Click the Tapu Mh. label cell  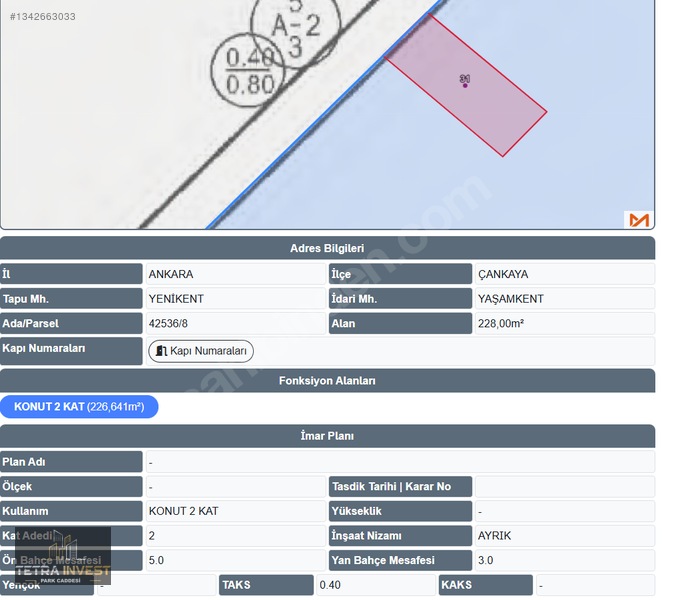(x=71, y=298)
